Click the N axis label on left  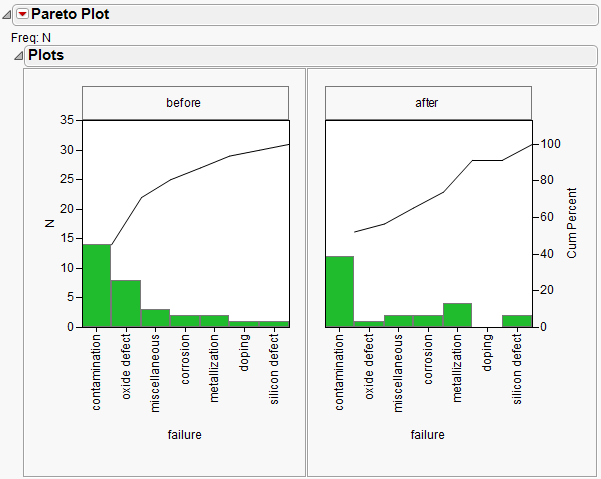pyautogui.click(x=49, y=223)
